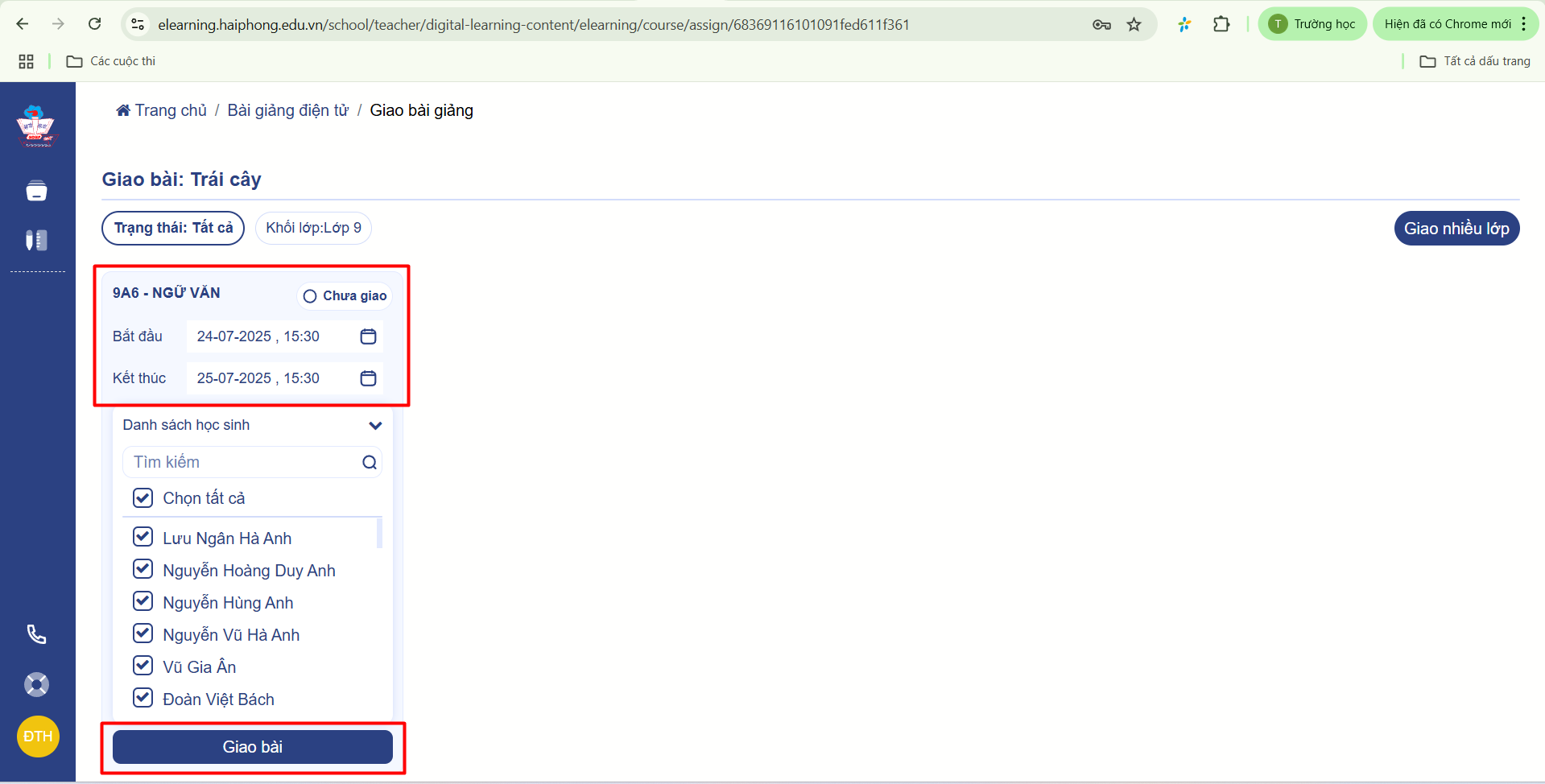Viewport: 1545px width, 784px height.
Task: Reload the page in the browser
Action: pyautogui.click(x=95, y=24)
